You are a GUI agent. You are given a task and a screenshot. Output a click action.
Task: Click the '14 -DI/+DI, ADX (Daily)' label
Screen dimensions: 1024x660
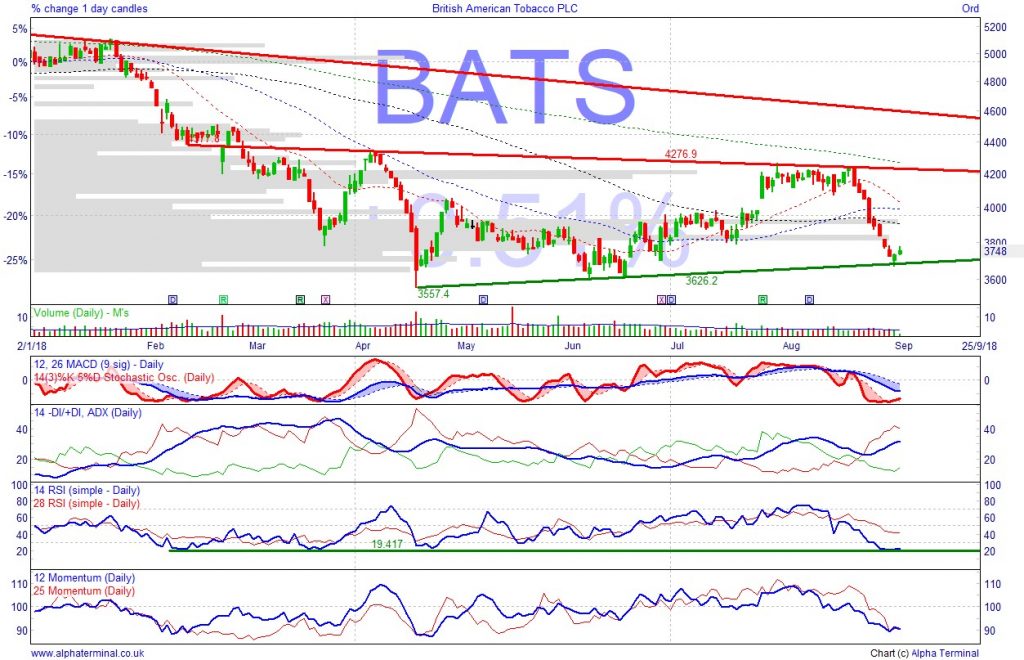point(88,413)
